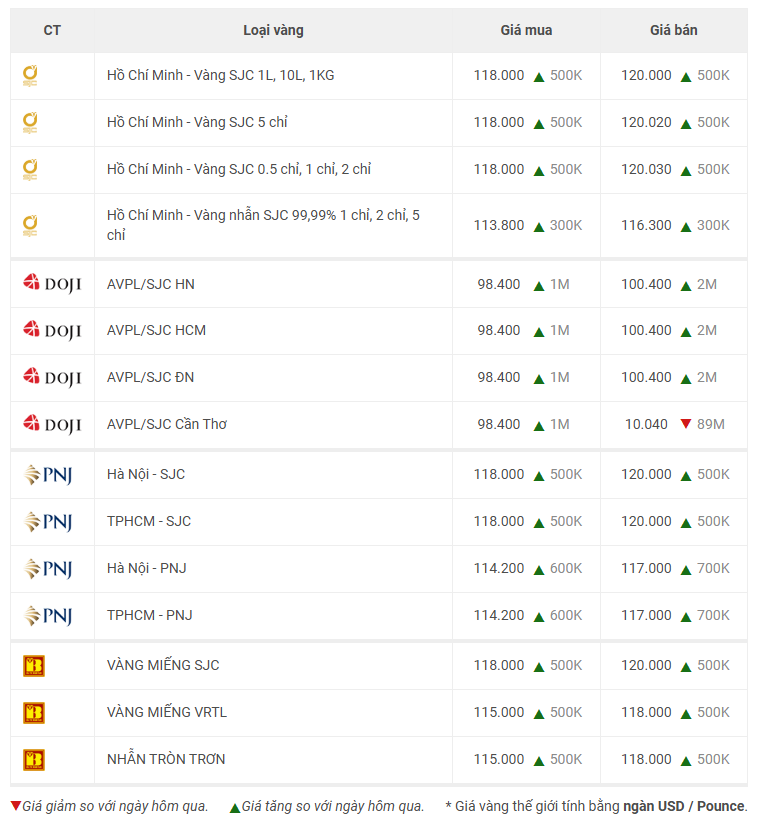Select Hồ Chí Minh - Vàng SJC 5 chỉ
759x834 pixels.
click(197, 122)
